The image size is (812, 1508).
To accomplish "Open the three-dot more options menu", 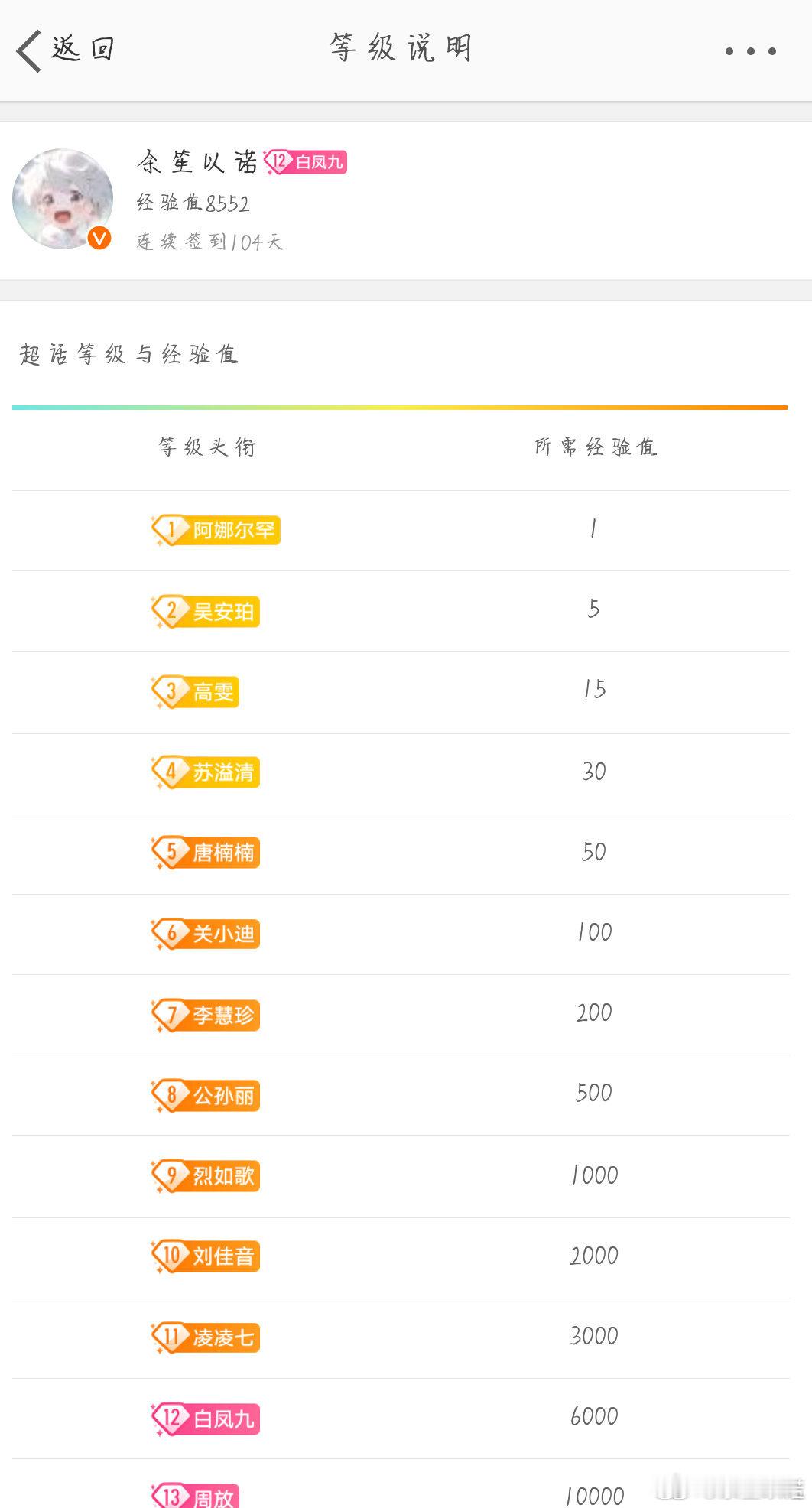I will click(751, 51).
